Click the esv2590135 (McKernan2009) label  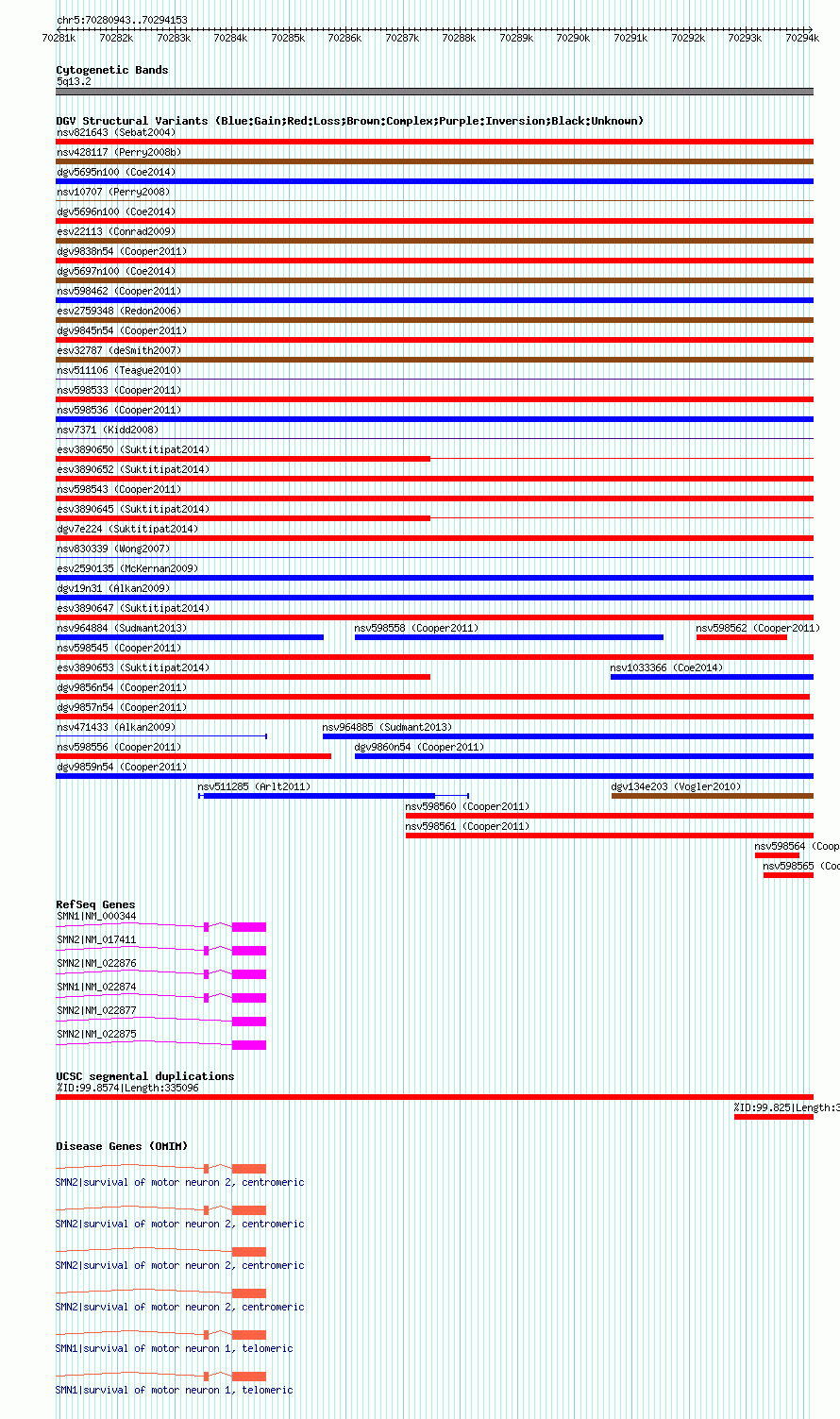127,569
